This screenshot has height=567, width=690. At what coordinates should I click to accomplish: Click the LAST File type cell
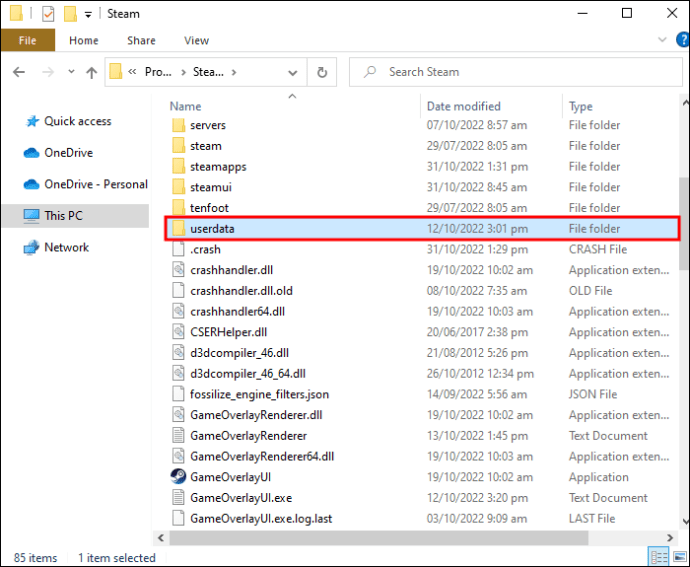click(591, 518)
